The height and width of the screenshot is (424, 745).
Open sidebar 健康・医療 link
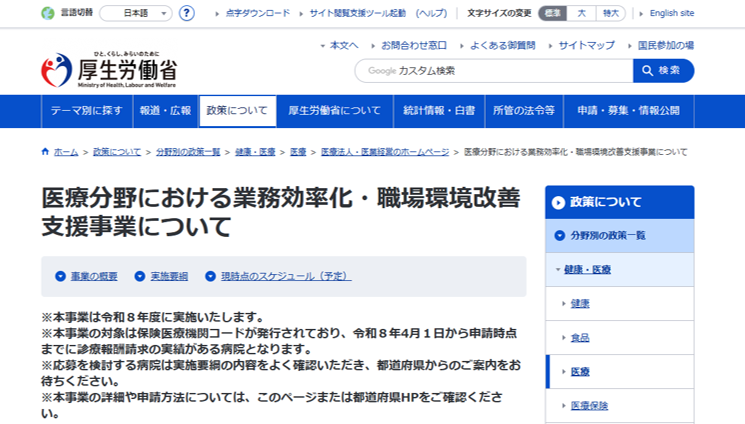[587, 270]
